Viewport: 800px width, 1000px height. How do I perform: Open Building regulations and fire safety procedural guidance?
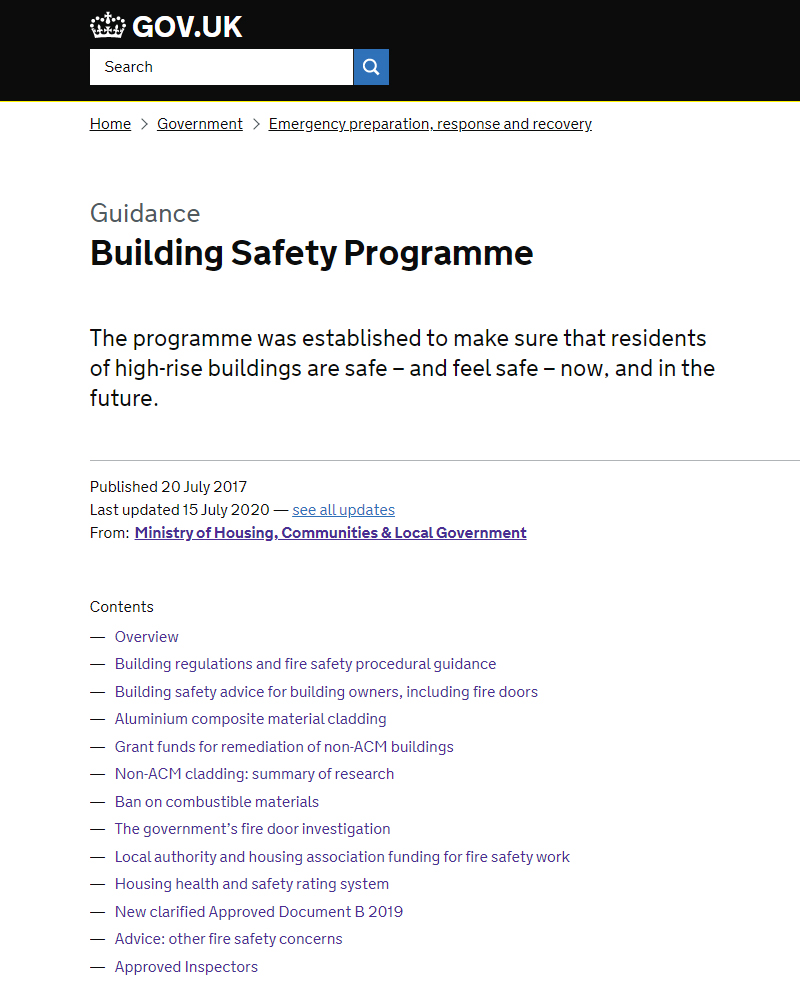point(305,664)
